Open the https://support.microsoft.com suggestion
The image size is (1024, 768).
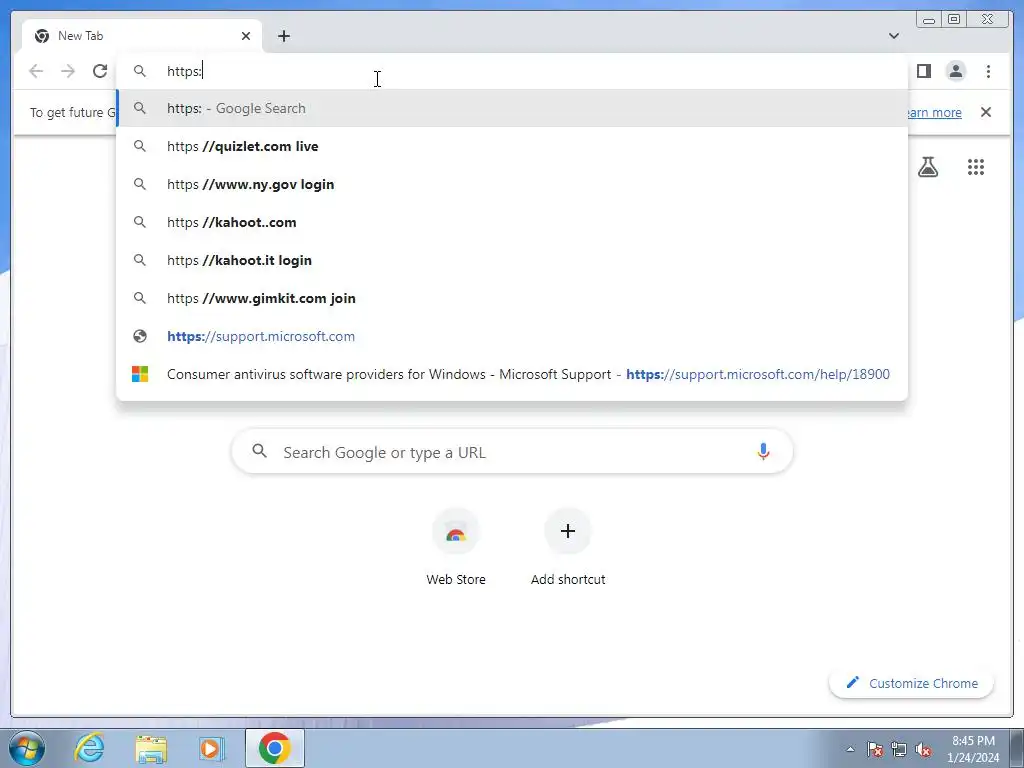click(512, 336)
